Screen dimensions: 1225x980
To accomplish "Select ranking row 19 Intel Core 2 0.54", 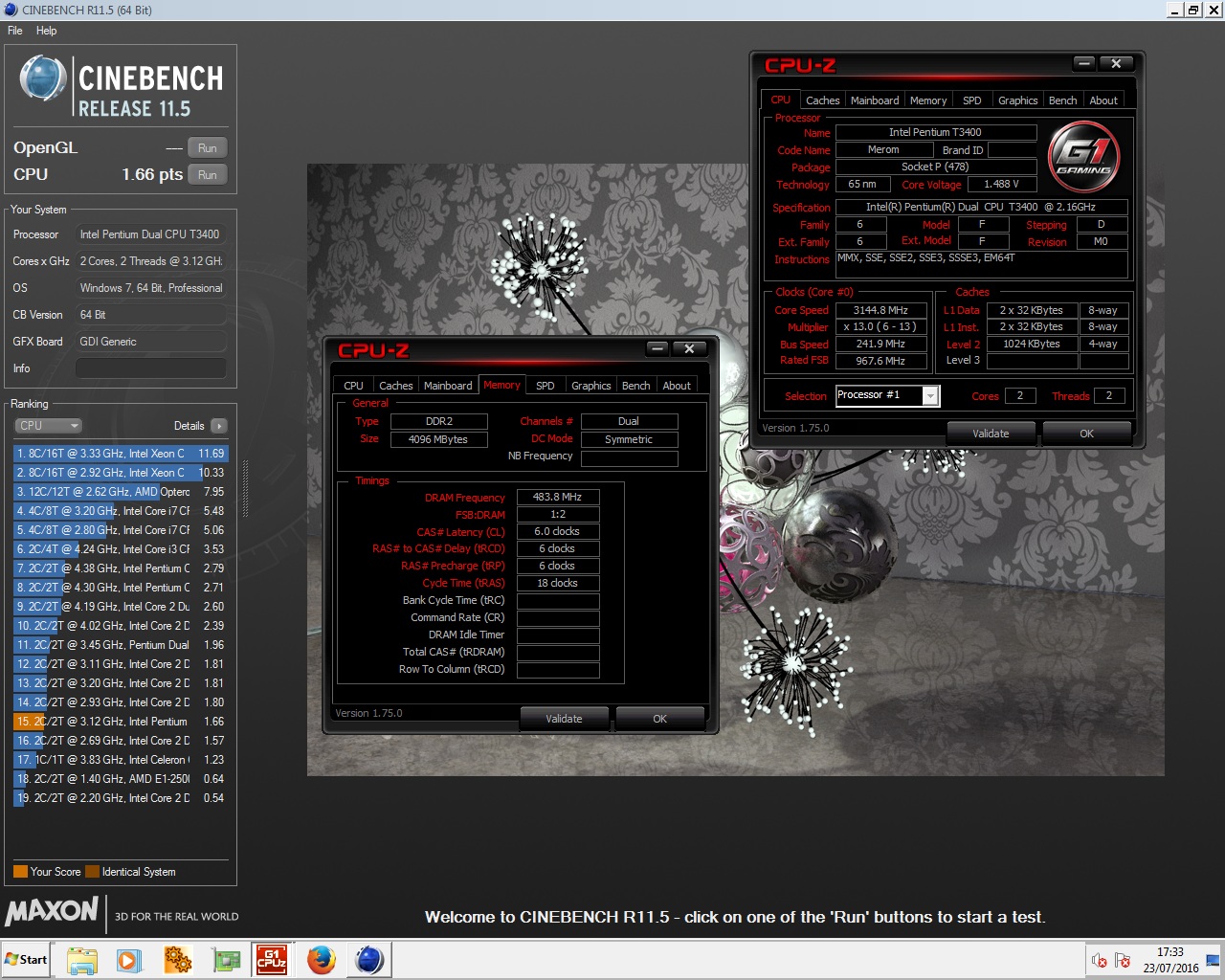I will pyautogui.click(x=121, y=798).
